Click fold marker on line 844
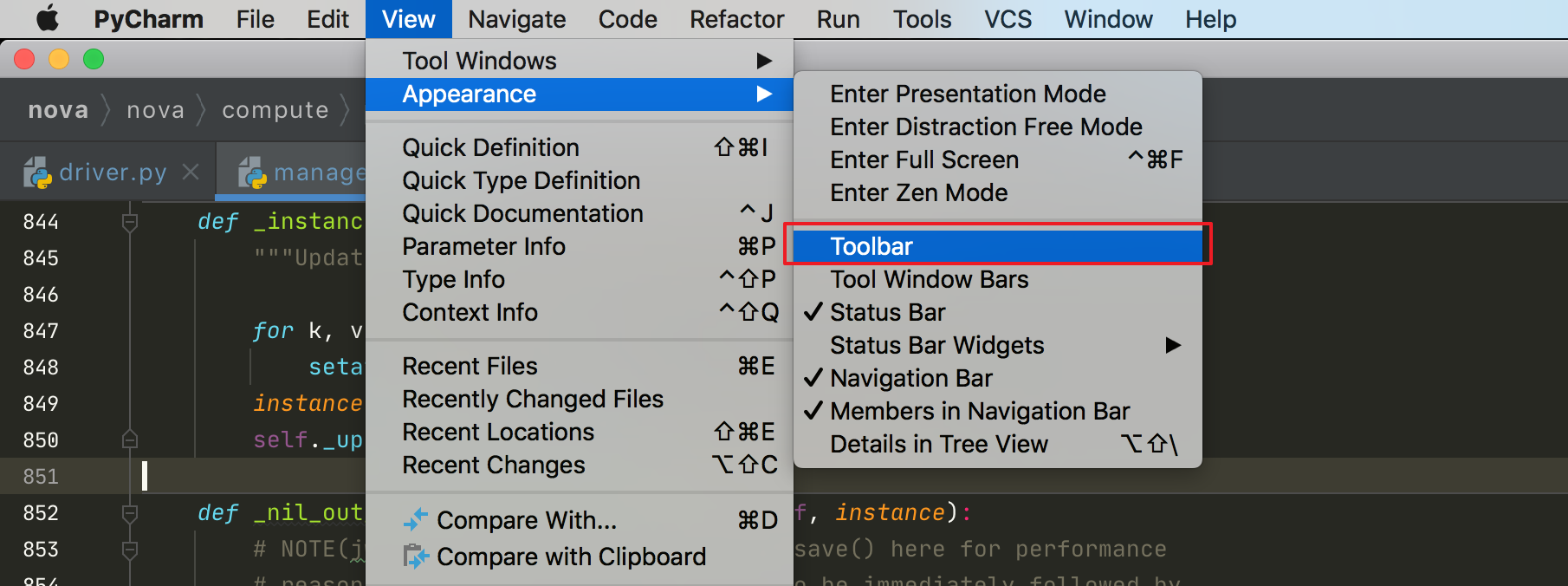This screenshot has height=586, width=1568. (130, 222)
